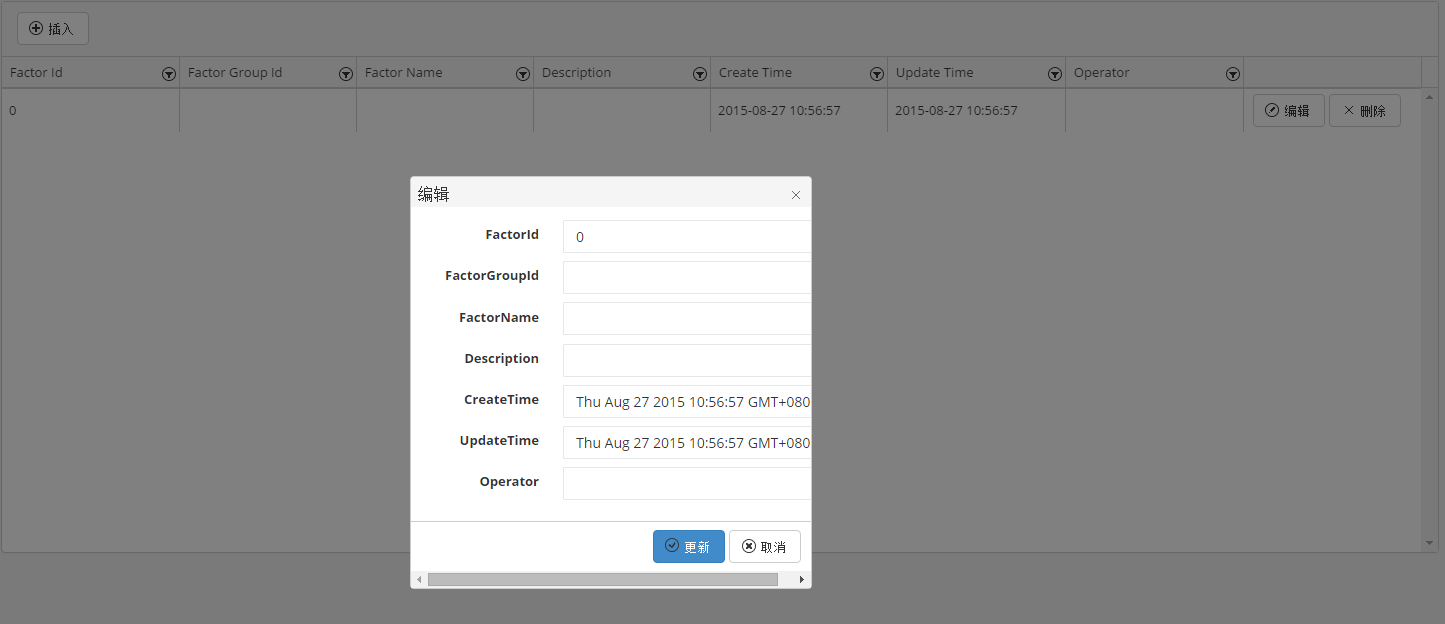Click Update Time cell 2015-08-27 10:56:57
1445x624 pixels.
point(956,111)
